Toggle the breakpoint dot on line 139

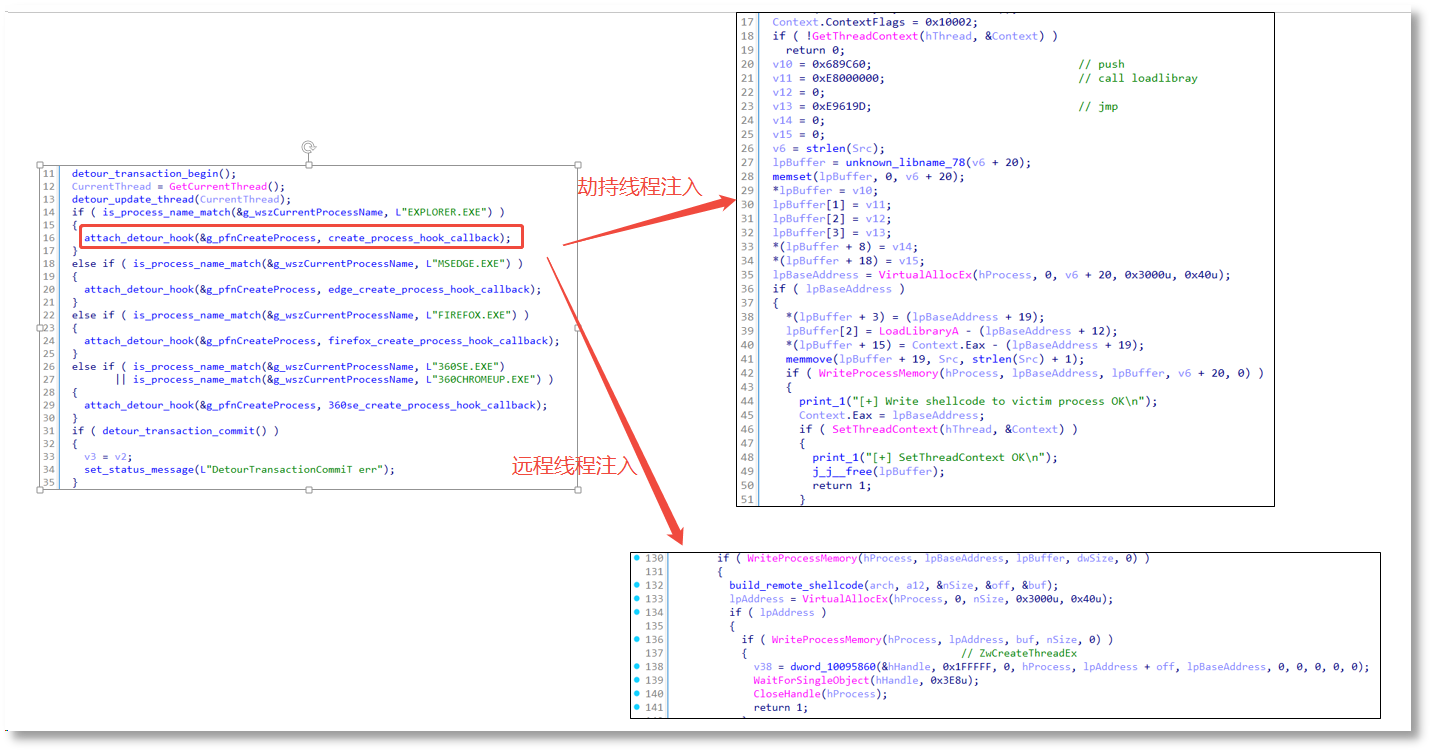click(636, 680)
